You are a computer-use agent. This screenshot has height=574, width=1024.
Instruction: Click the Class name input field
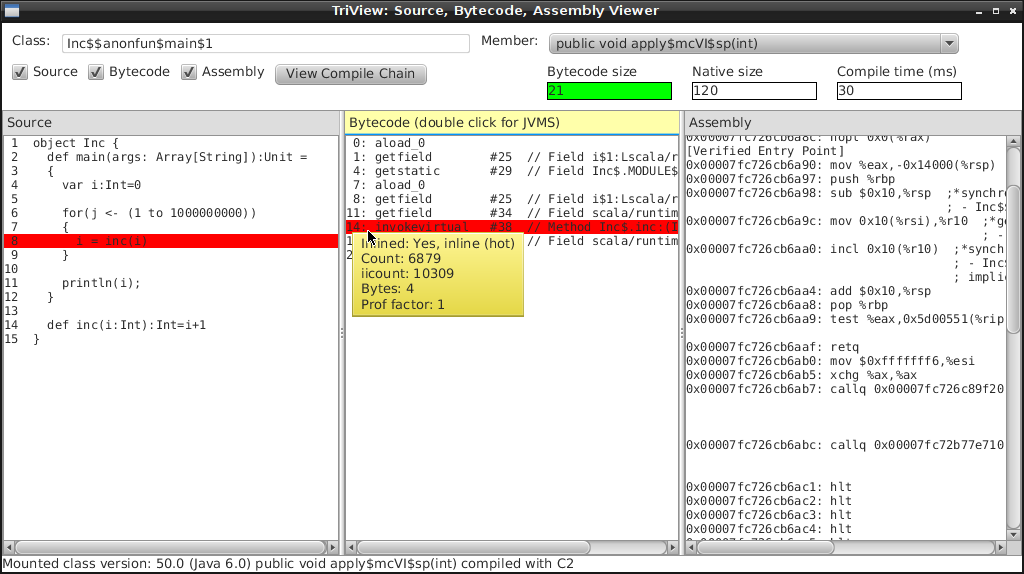click(x=266, y=44)
